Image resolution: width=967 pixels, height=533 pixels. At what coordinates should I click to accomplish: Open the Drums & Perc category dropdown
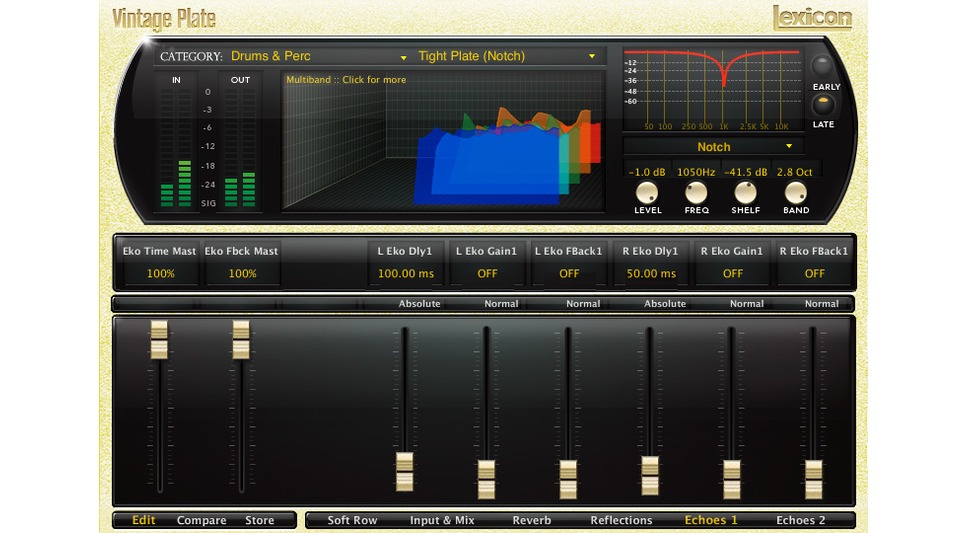(x=318, y=56)
